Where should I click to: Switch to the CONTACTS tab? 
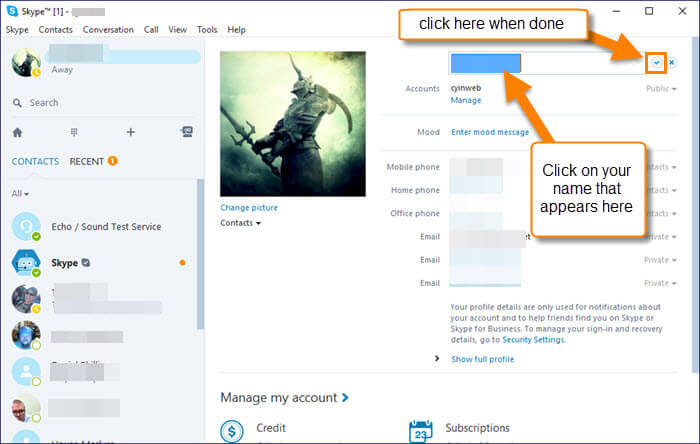click(35, 162)
